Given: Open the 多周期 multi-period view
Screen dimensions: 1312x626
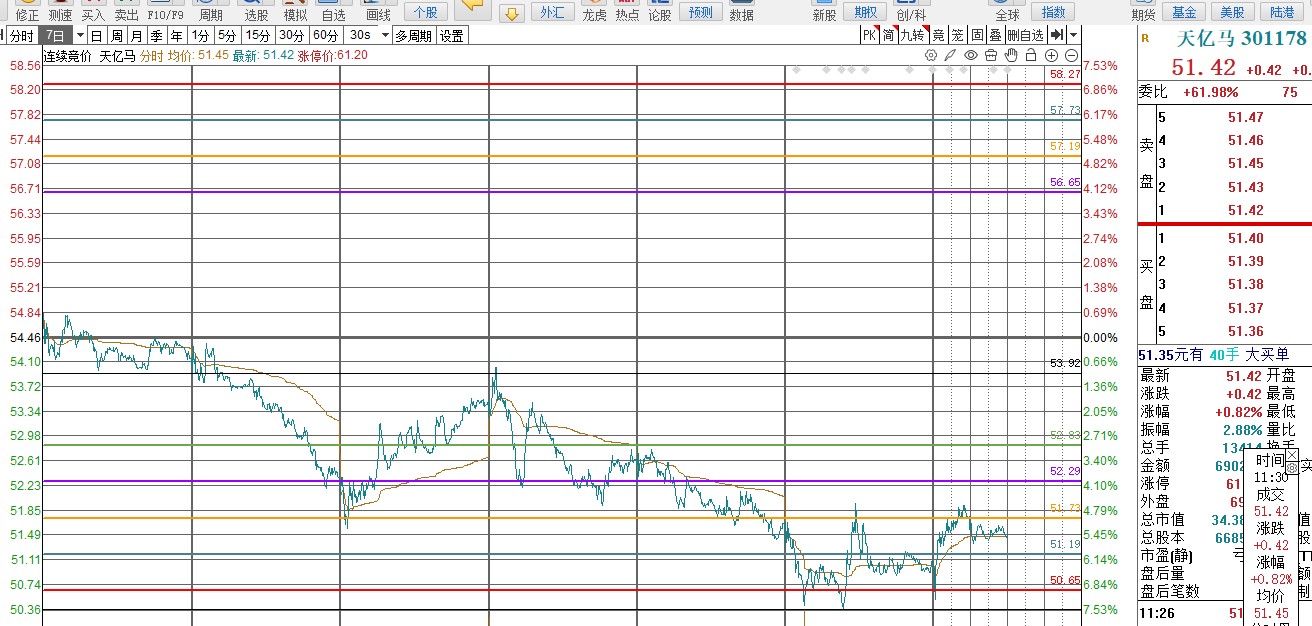Looking at the screenshot, I should 414,35.
